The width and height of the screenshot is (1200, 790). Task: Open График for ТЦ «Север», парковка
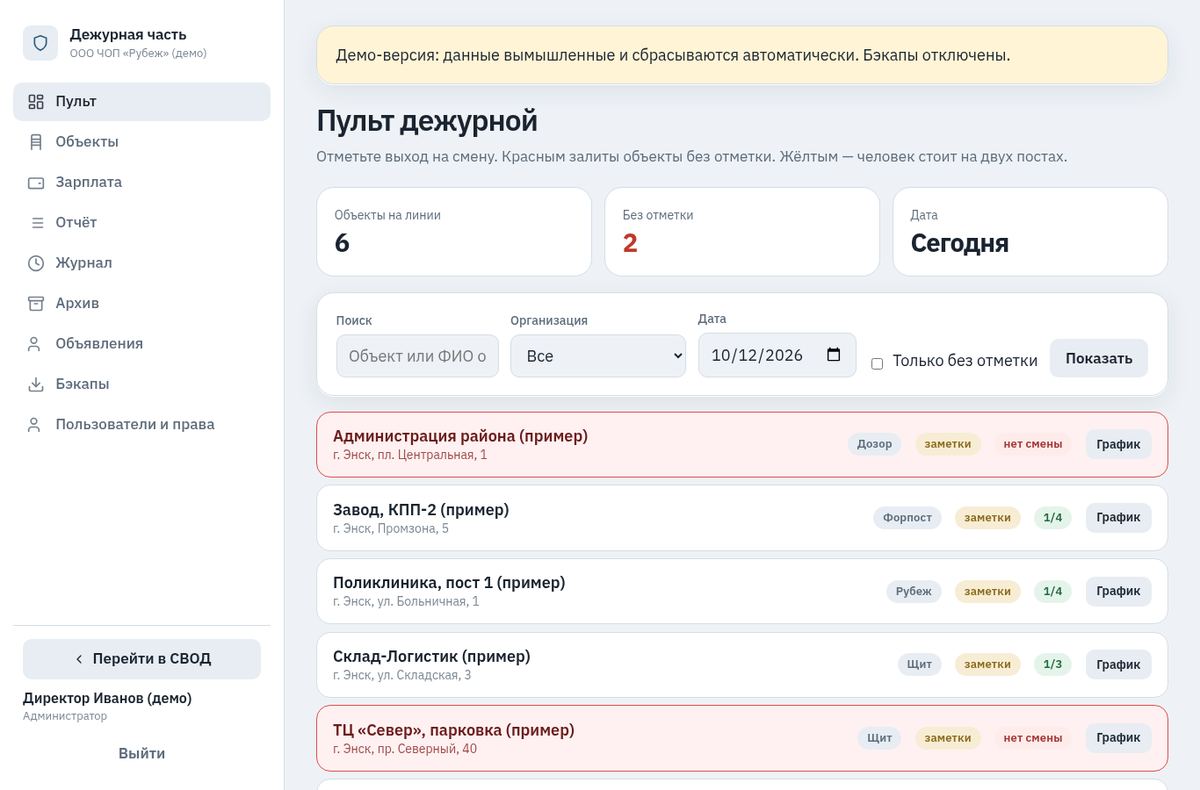[1118, 738]
